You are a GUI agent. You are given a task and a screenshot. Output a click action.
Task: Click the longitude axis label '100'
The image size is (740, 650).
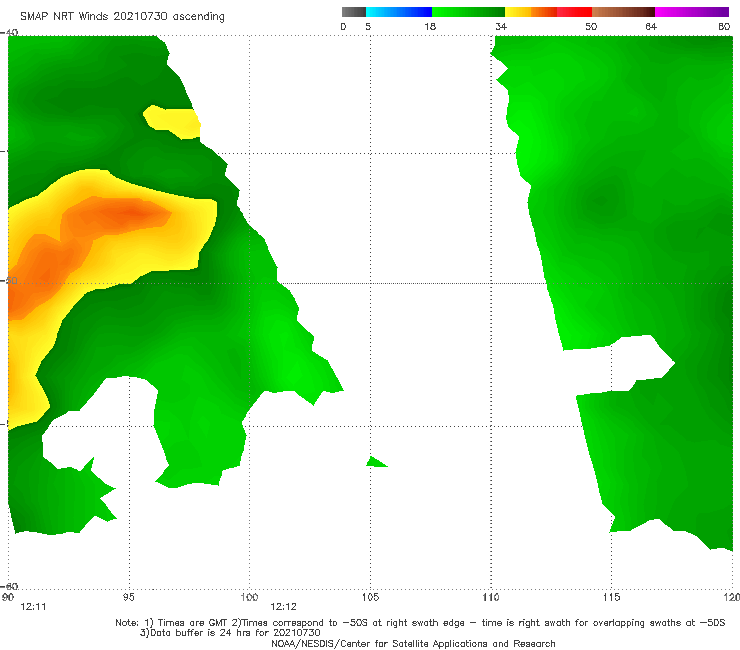[249, 597]
